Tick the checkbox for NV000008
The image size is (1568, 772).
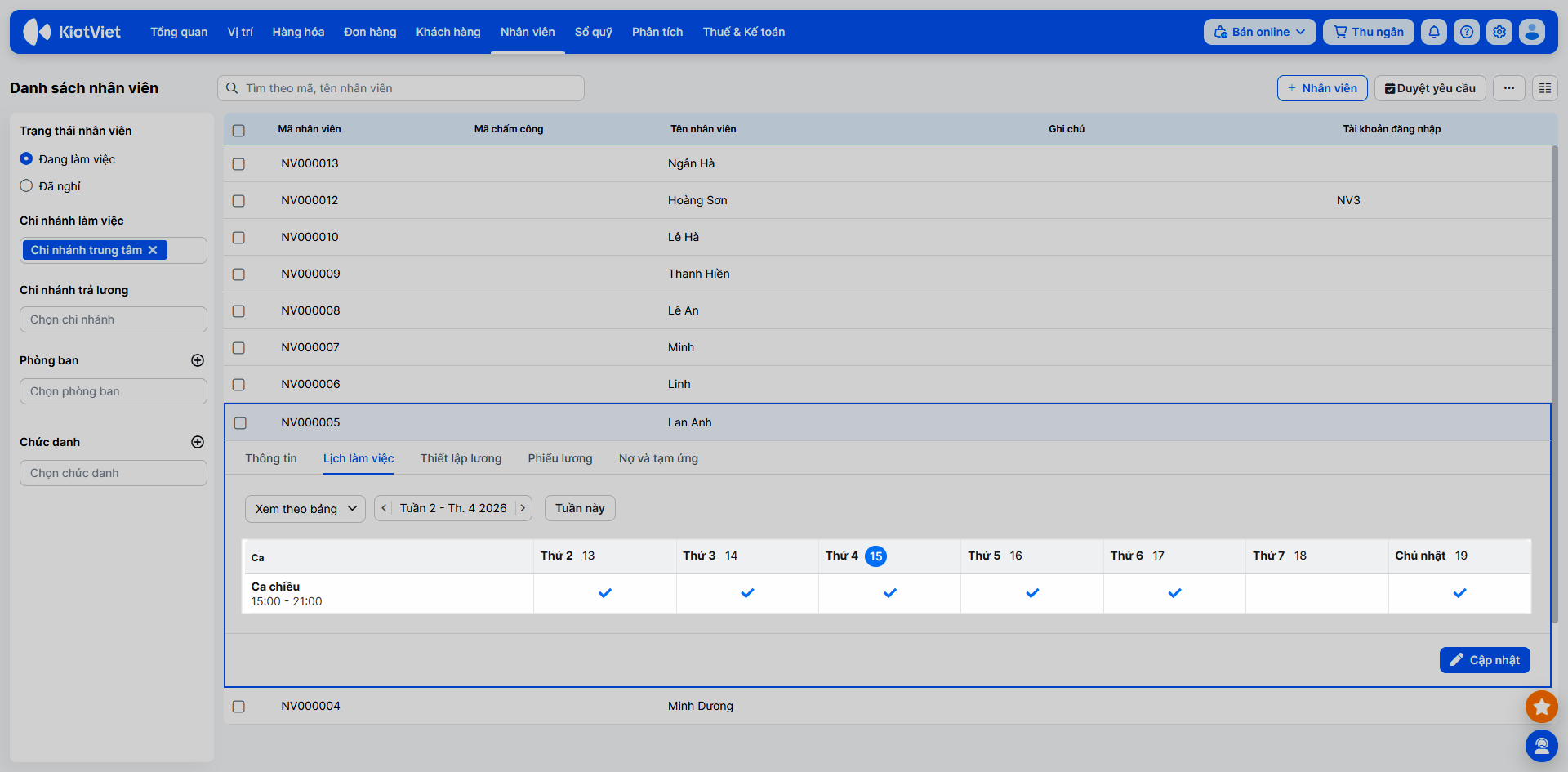[238, 311]
